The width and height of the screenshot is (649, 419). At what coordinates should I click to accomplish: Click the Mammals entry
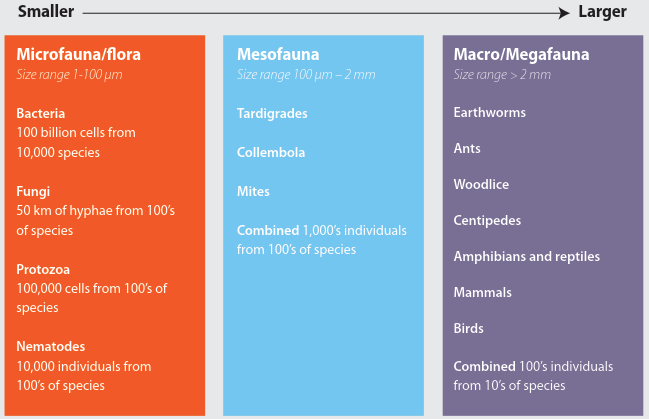(482, 292)
